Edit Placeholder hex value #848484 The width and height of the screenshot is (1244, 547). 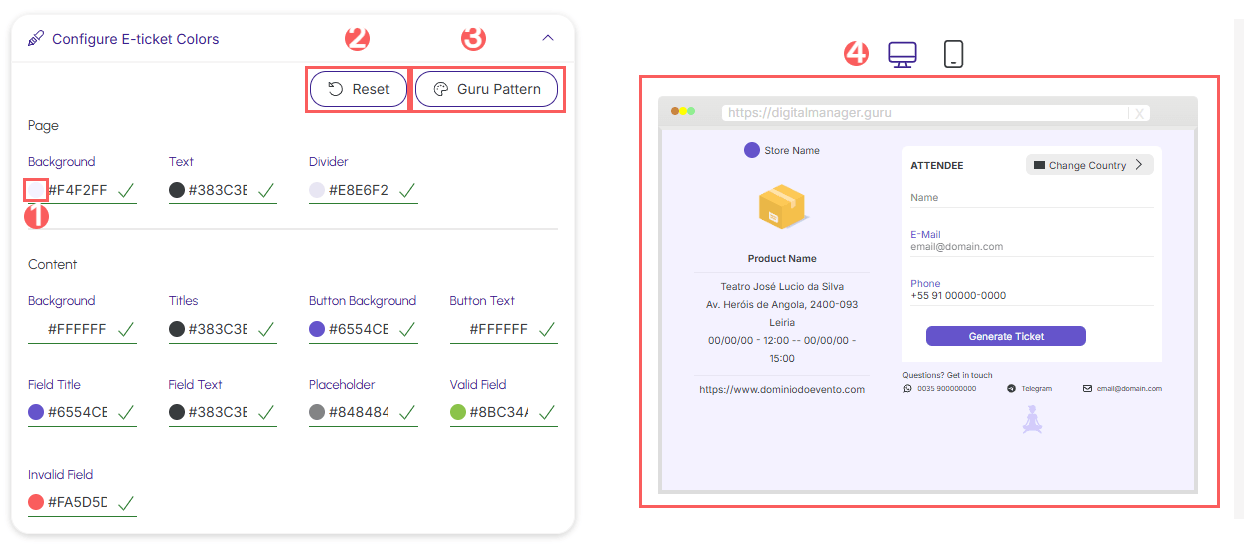pos(358,412)
